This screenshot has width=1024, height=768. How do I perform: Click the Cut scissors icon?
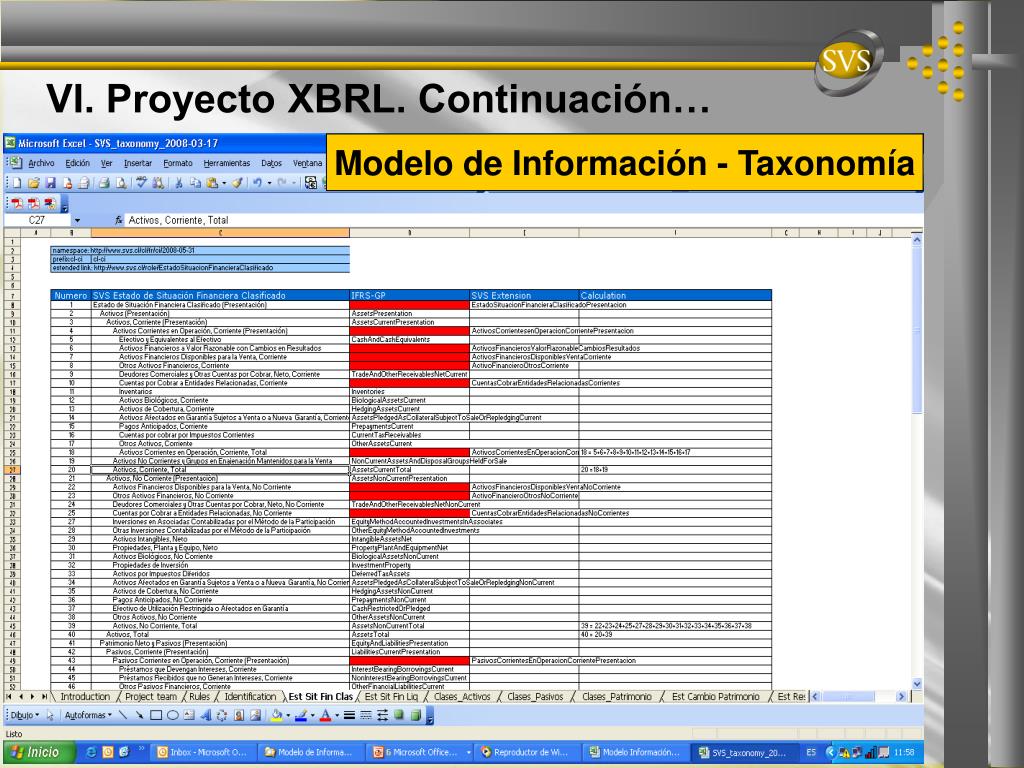(178, 183)
